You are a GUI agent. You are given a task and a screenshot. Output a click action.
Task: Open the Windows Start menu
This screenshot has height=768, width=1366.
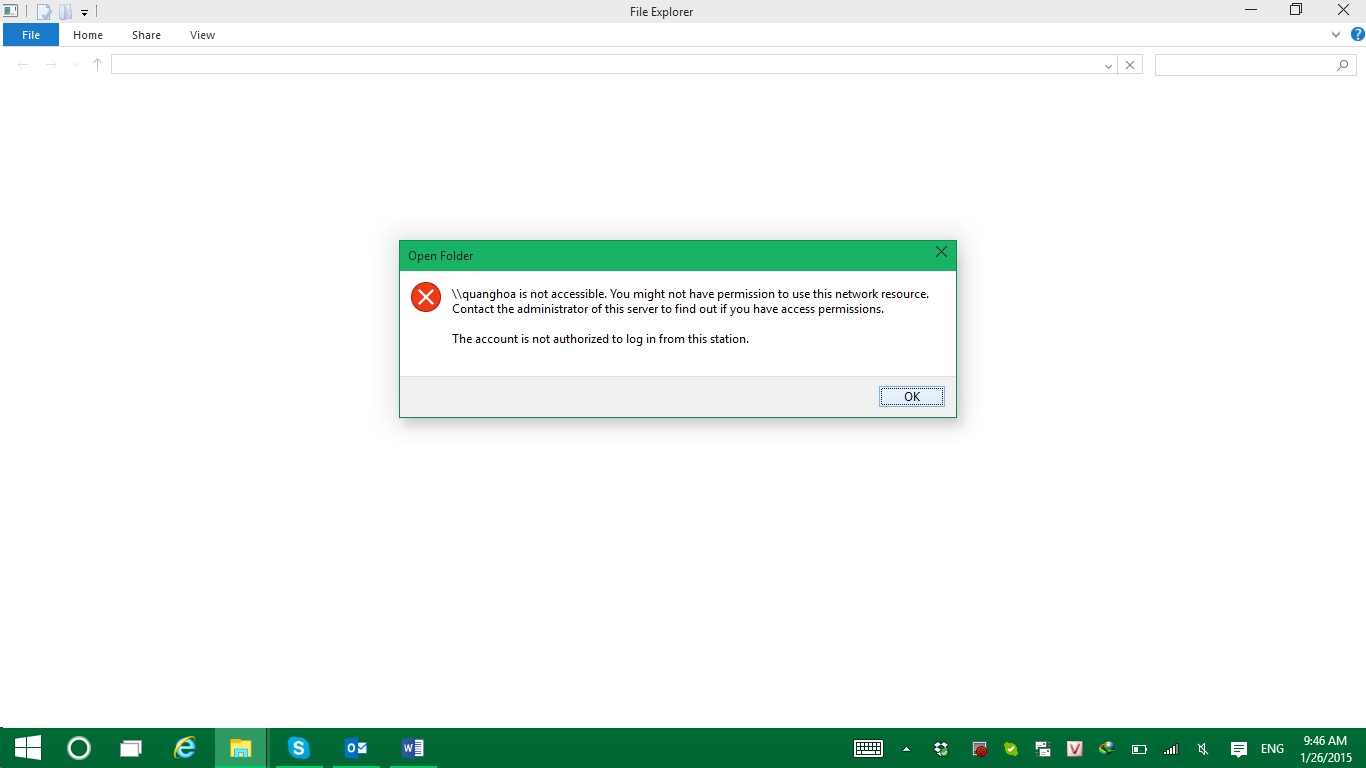[27, 748]
